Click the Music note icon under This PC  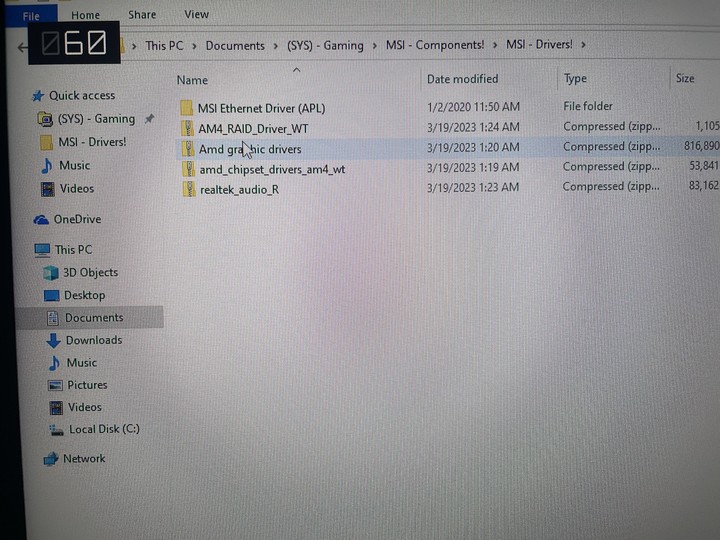tap(54, 363)
